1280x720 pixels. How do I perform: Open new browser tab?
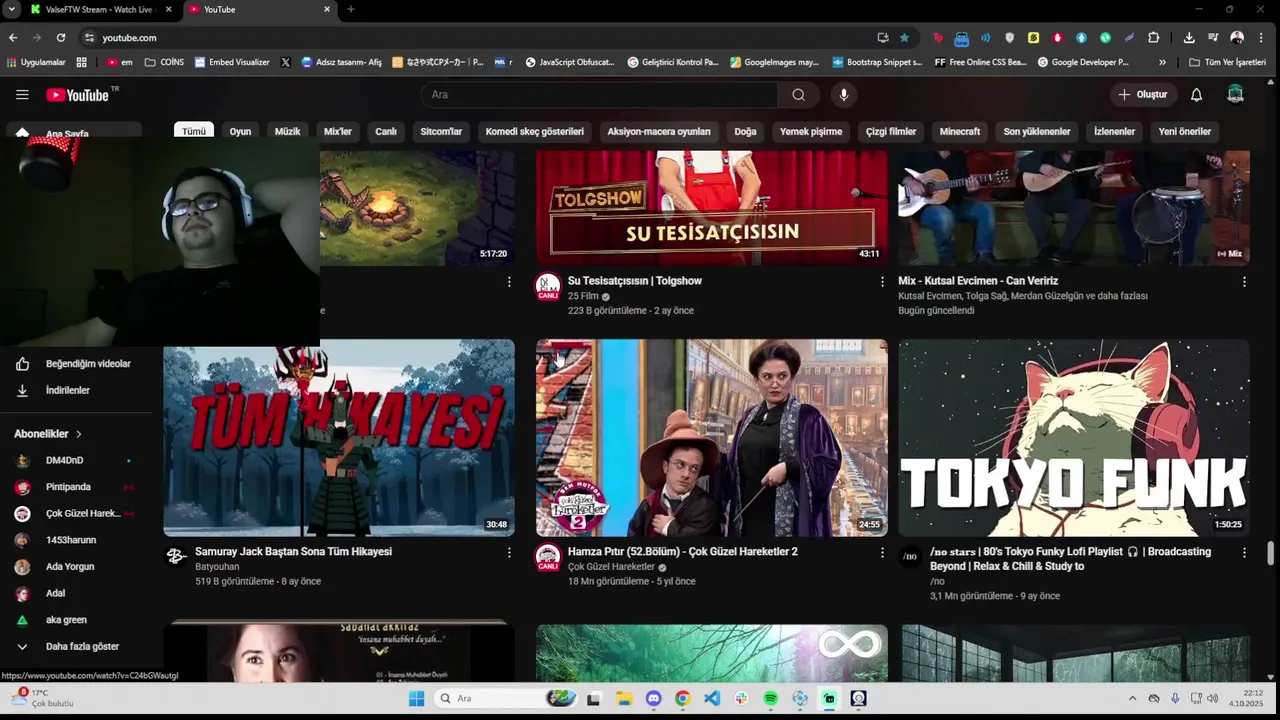[x=350, y=9]
